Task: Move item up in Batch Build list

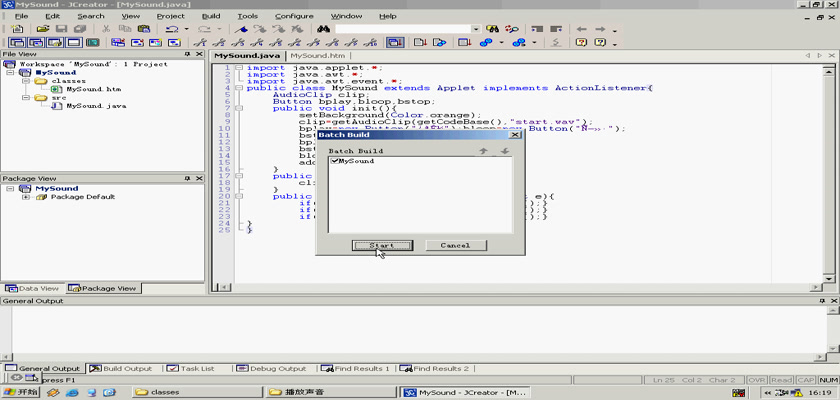Action: pos(483,151)
